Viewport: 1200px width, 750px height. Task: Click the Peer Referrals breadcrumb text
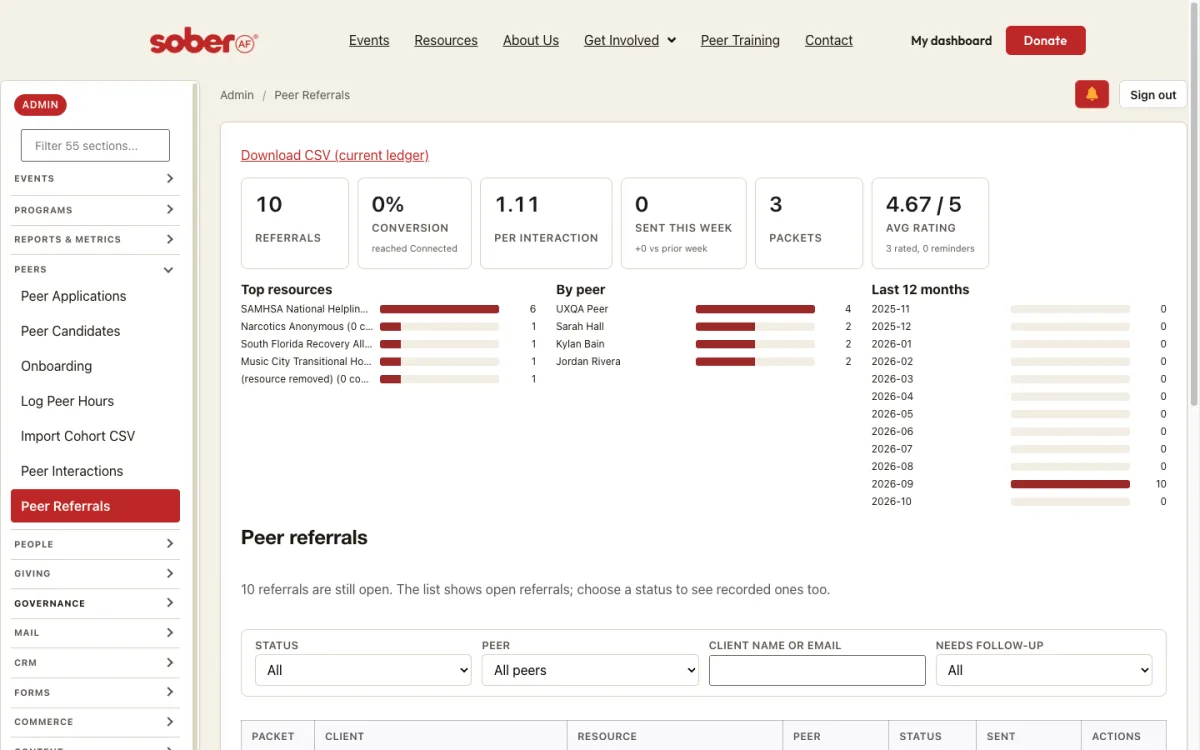coord(312,95)
